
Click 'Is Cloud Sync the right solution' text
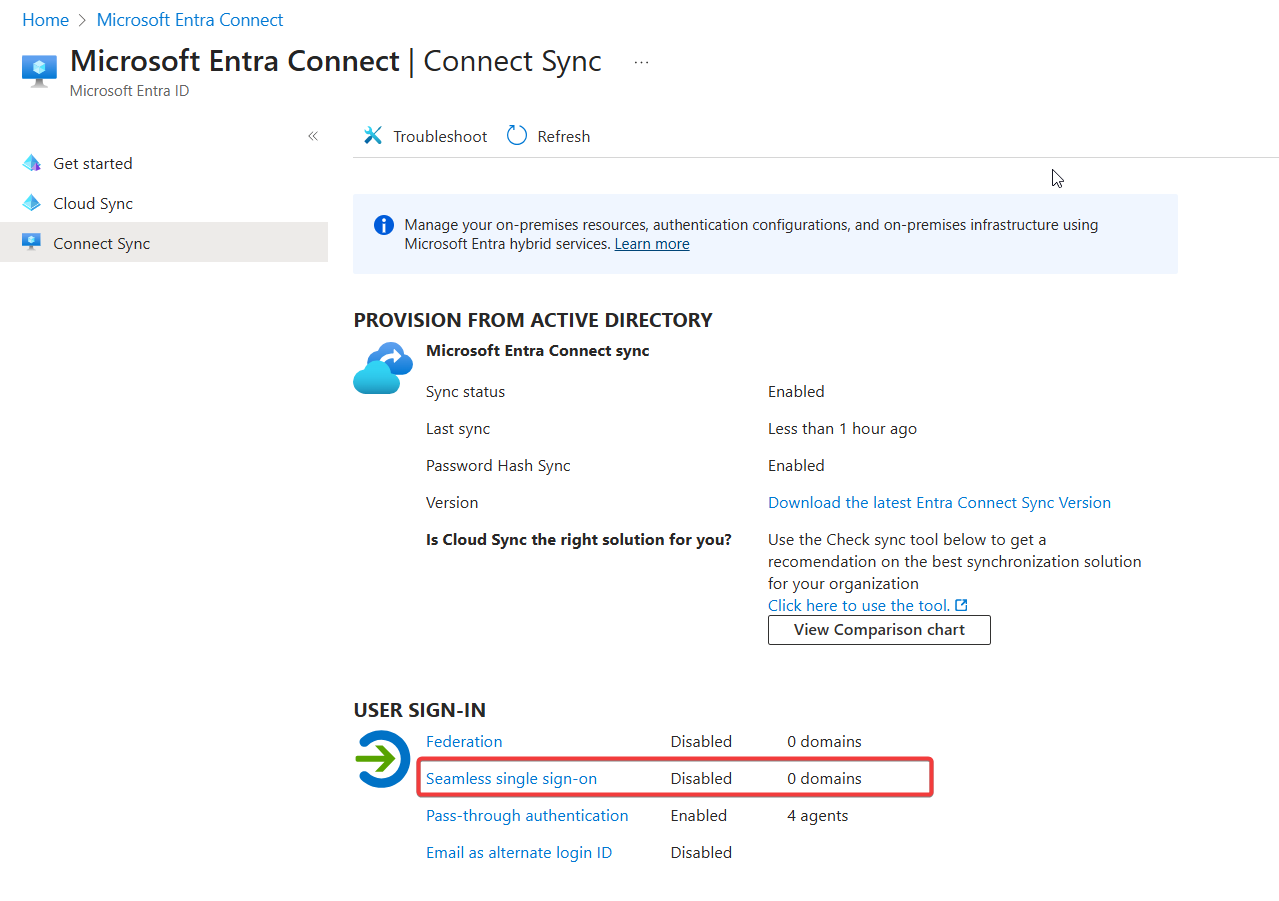pos(579,539)
